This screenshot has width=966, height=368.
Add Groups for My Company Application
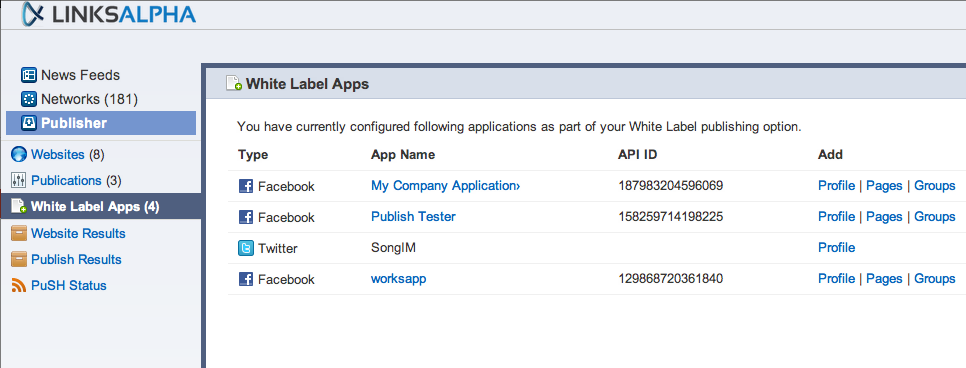click(x=935, y=186)
